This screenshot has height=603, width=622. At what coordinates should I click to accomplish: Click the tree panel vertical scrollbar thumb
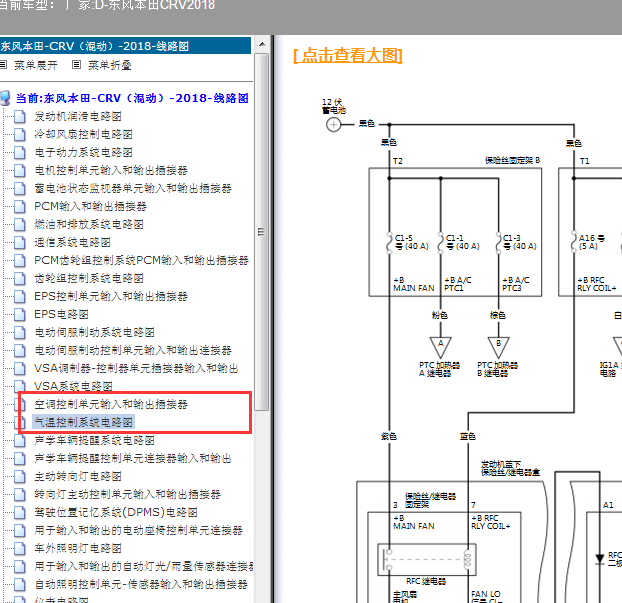261,232
